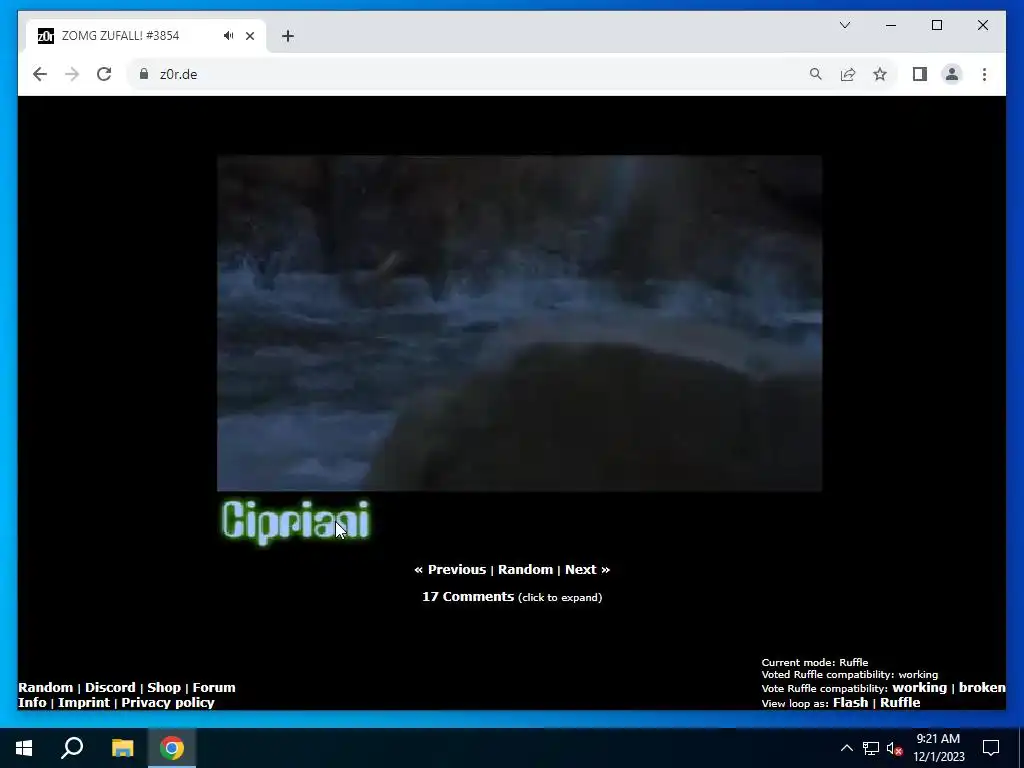This screenshot has height=768, width=1024.
Task: Go back using the browser back arrow
Action: pyautogui.click(x=40, y=74)
